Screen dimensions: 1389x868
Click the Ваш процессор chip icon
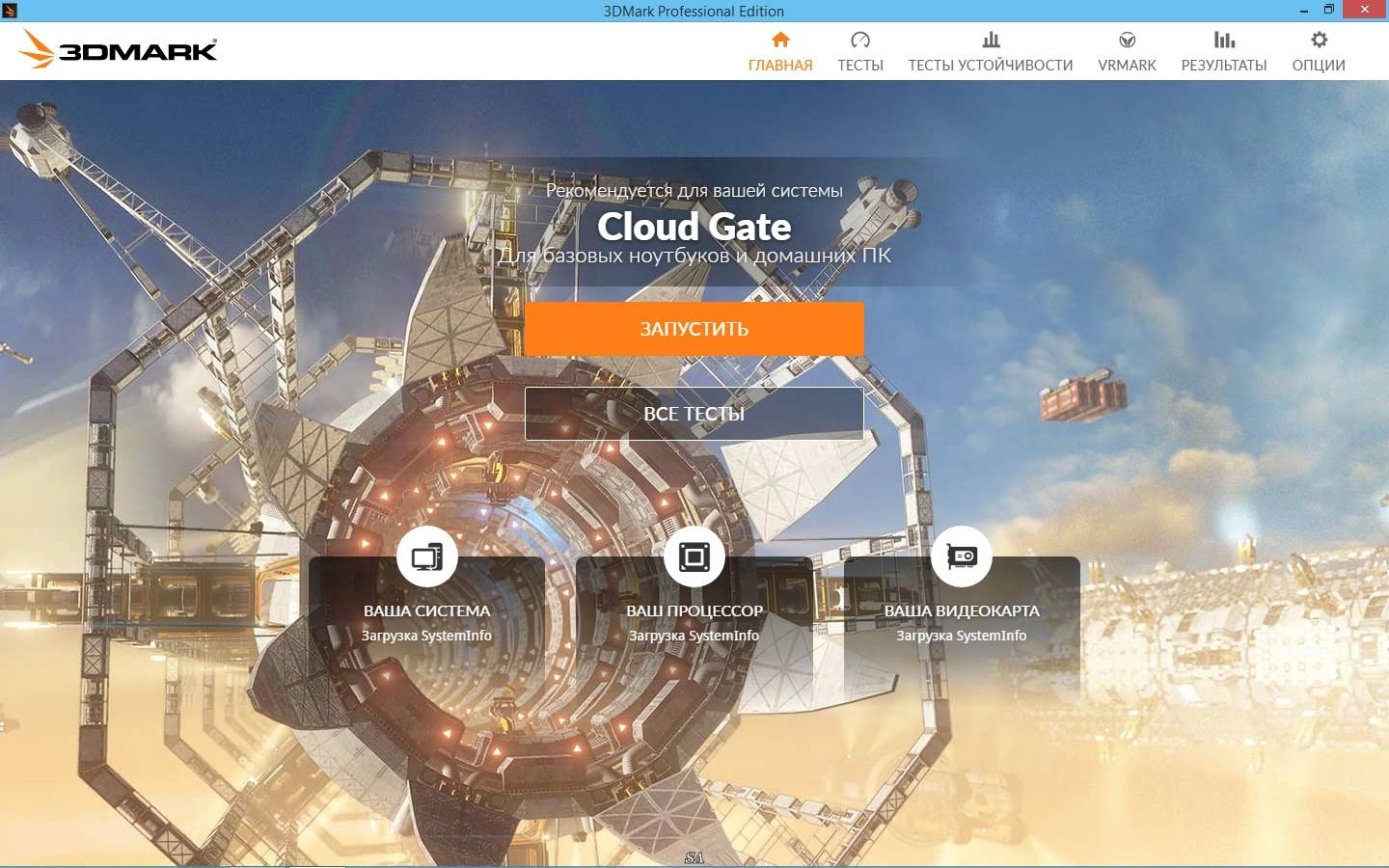pyautogui.click(x=694, y=556)
